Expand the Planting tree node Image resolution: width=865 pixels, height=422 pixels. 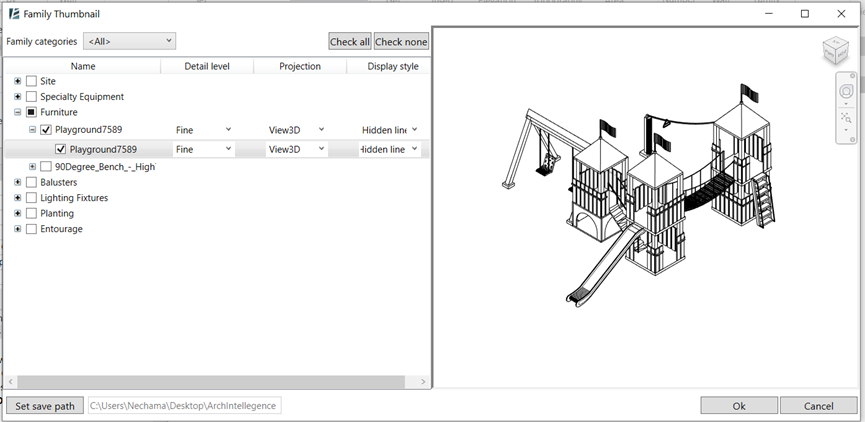point(18,213)
